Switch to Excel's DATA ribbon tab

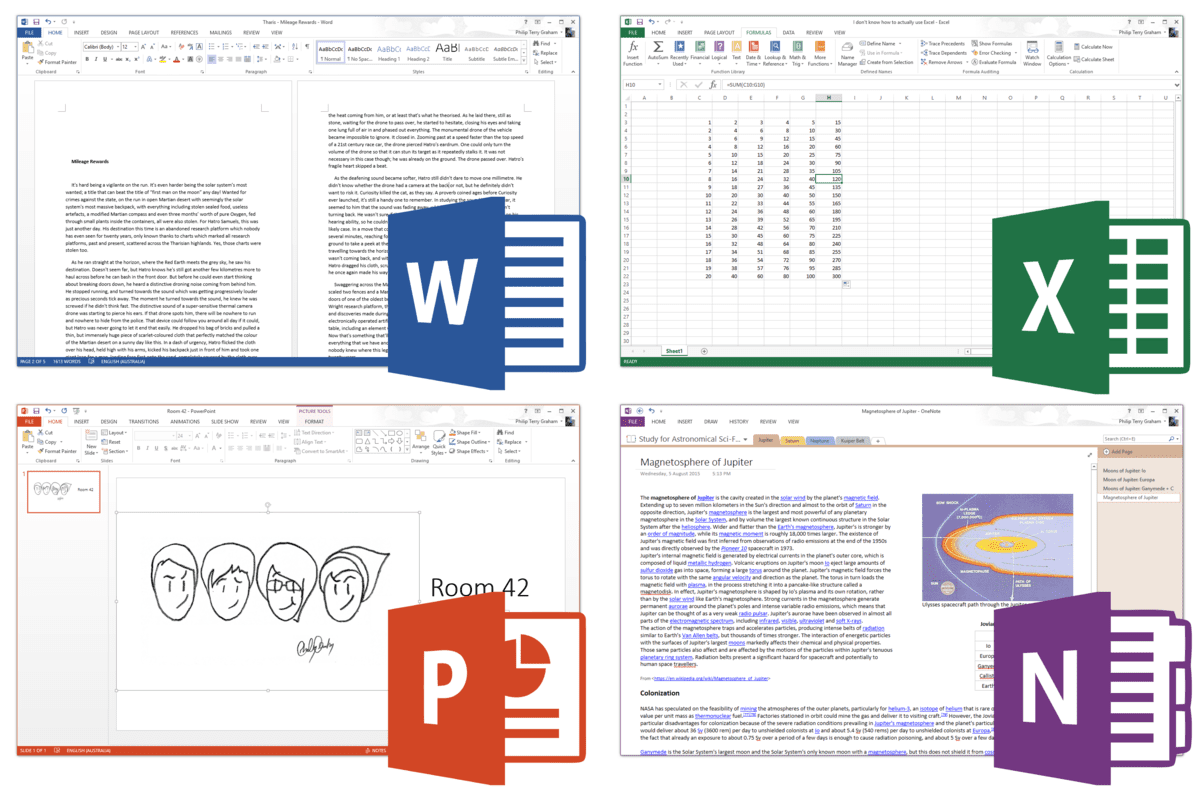pos(789,32)
